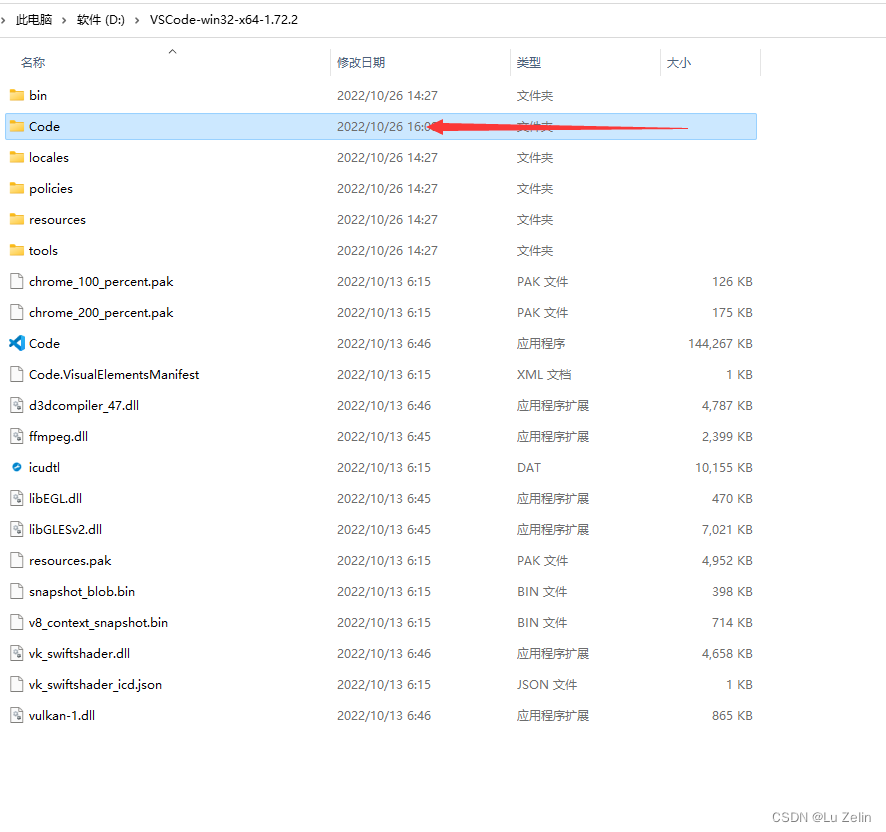The image size is (886, 832).
Task: Click the 4,787 KB size value
Action: [x=727, y=406]
